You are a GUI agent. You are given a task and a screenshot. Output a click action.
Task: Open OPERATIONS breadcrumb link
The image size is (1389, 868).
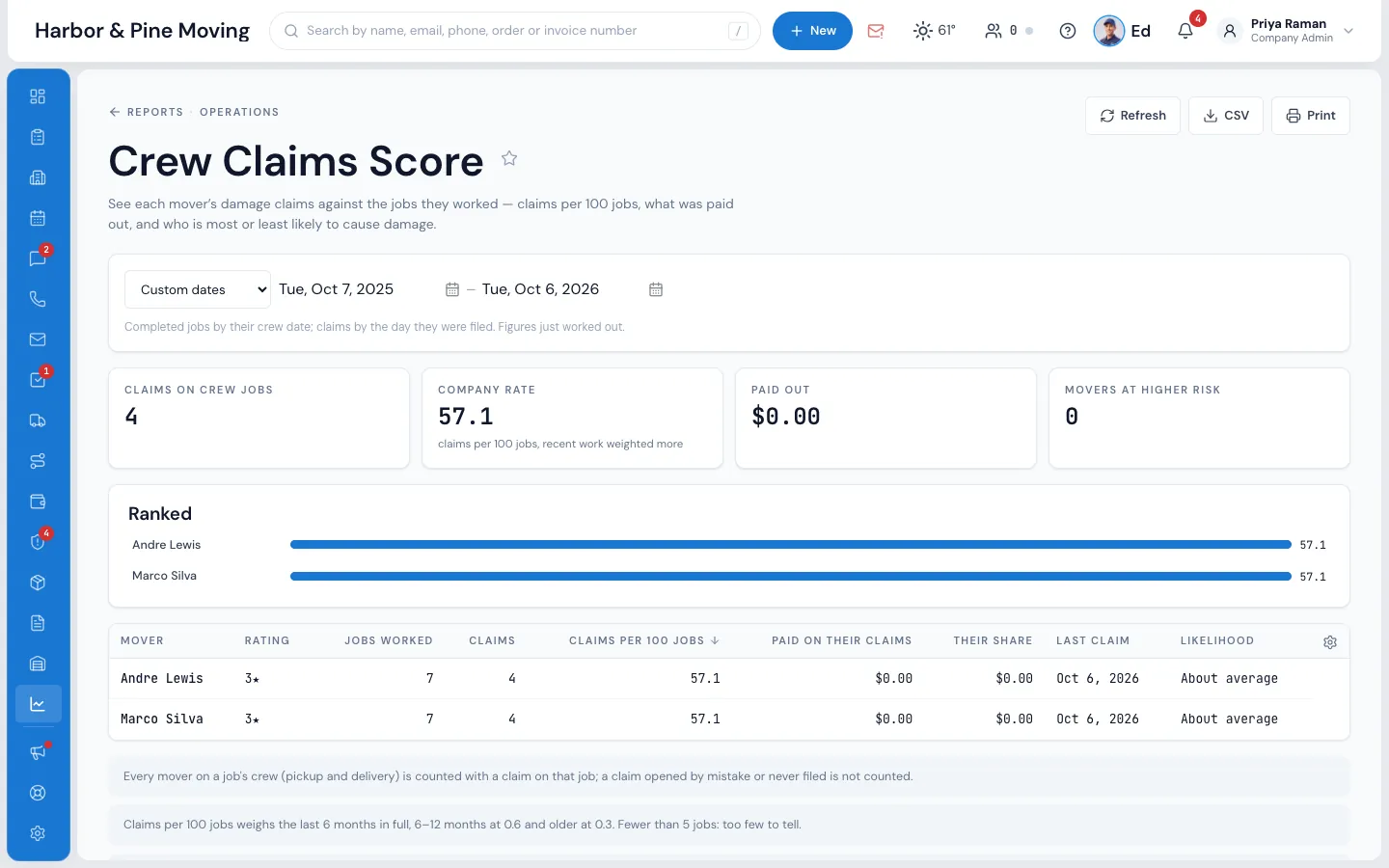click(239, 112)
